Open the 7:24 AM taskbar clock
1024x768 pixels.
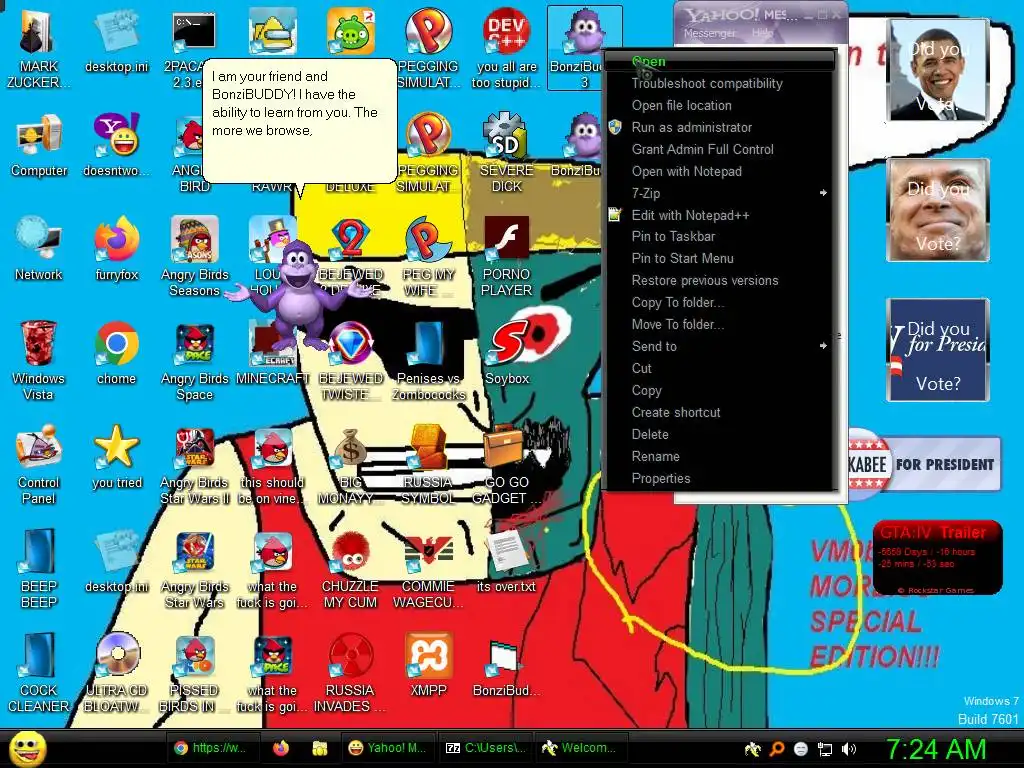[x=936, y=749]
